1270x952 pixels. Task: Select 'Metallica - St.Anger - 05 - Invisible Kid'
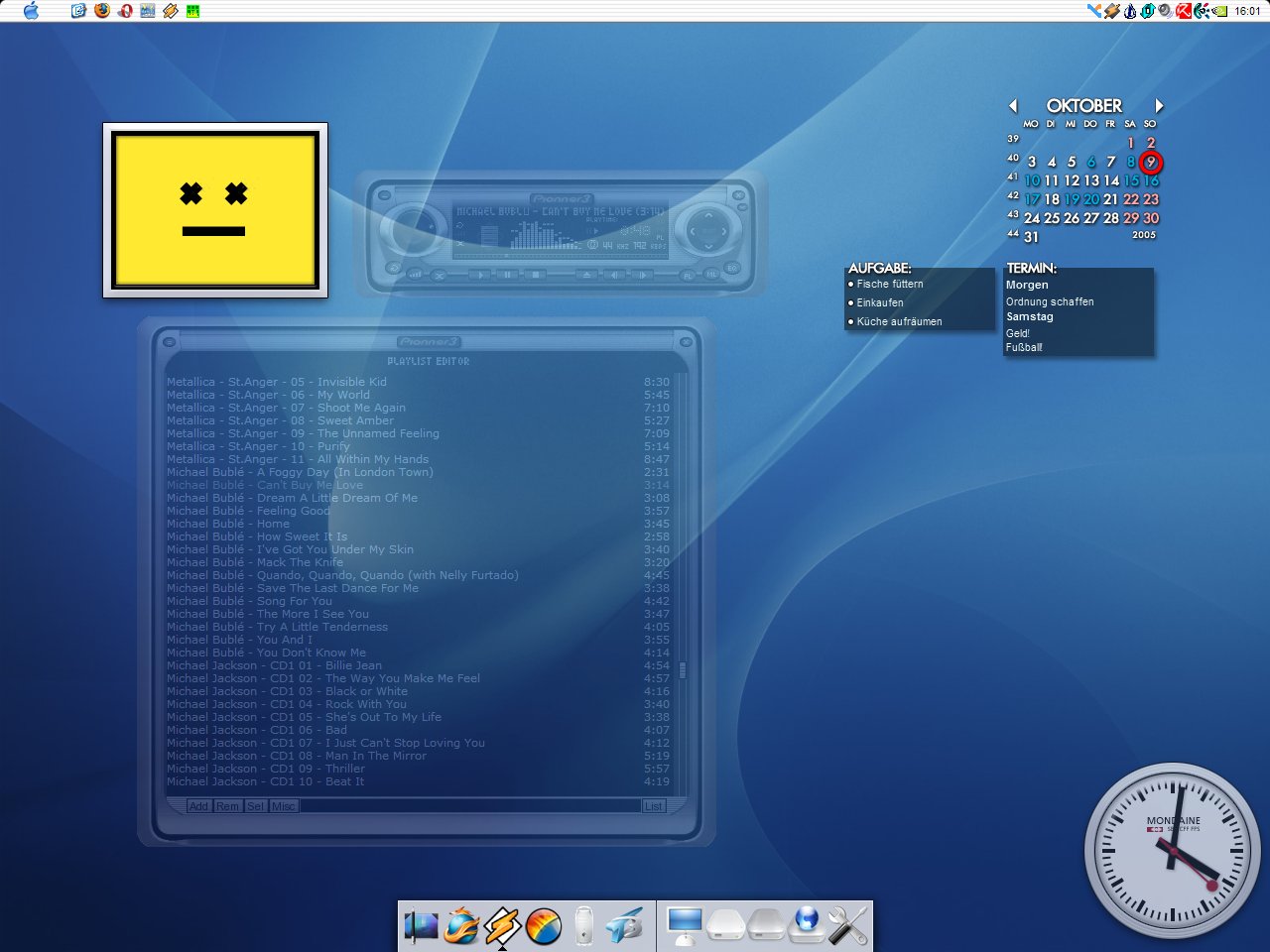[x=418, y=382]
